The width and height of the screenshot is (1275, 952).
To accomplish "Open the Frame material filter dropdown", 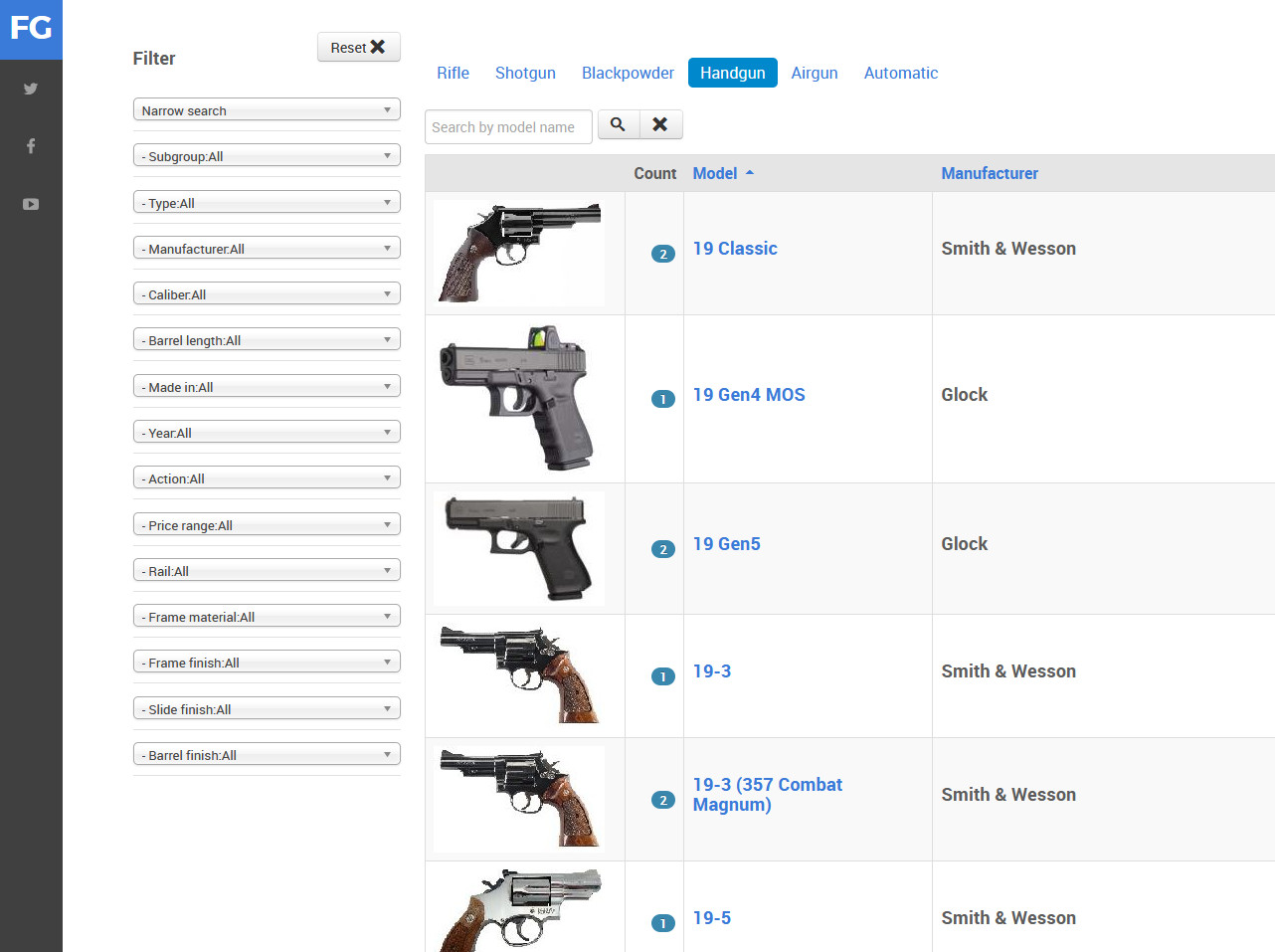I will point(267,616).
